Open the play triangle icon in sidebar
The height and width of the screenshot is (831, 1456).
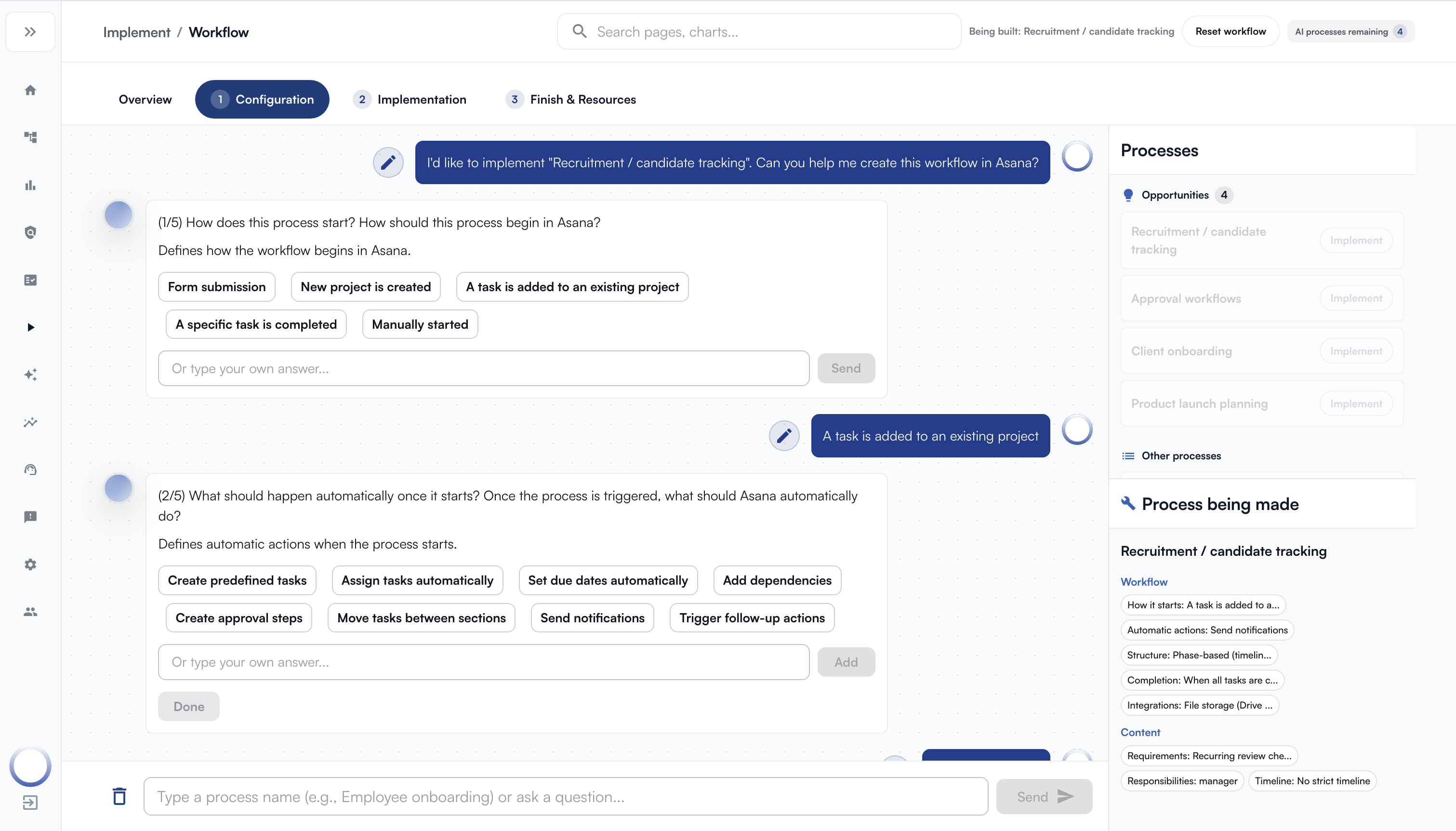tap(30, 327)
